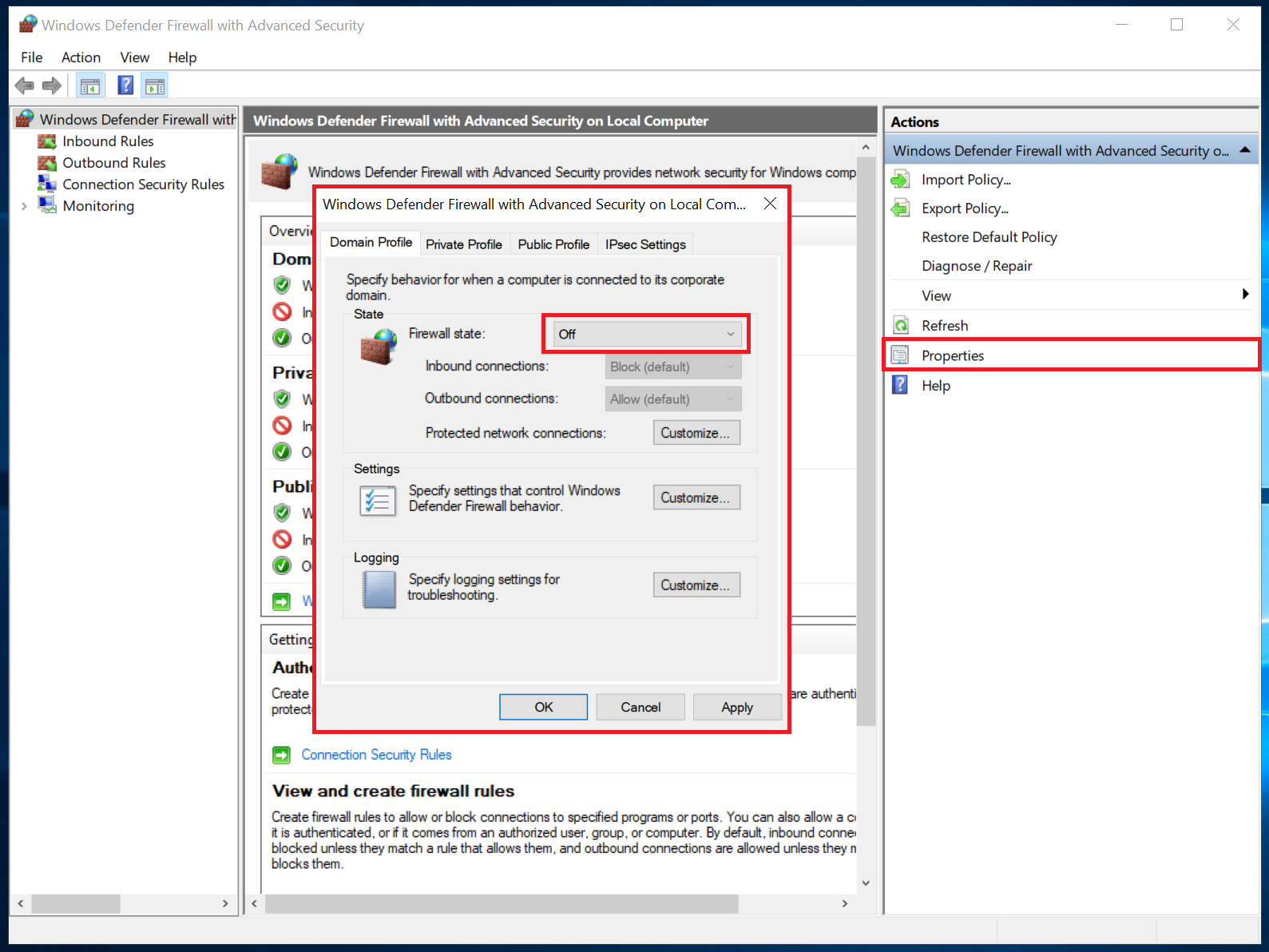Click the Import Policy green arrow icon
1269x952 pixels.
[900, 180]
